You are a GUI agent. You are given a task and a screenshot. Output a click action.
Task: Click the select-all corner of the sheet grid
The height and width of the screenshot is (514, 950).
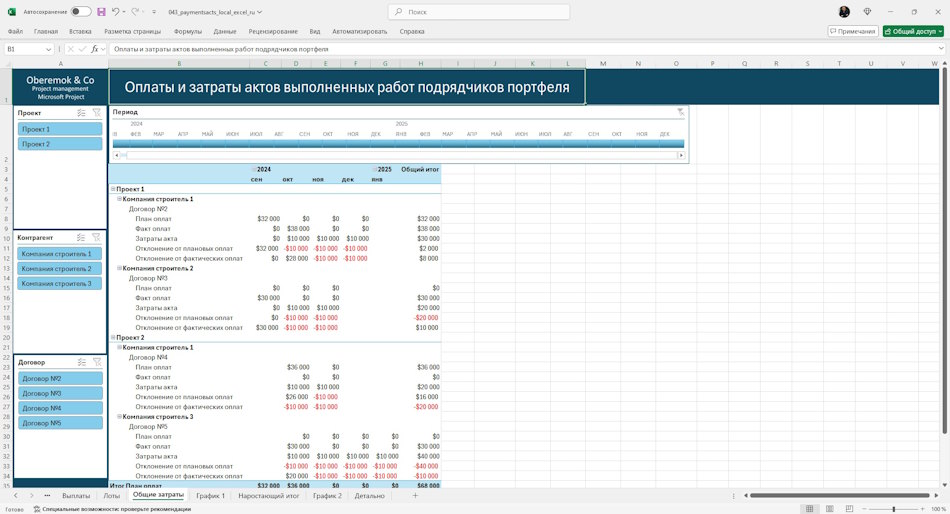pyautogui.click(x=6, y=63)
